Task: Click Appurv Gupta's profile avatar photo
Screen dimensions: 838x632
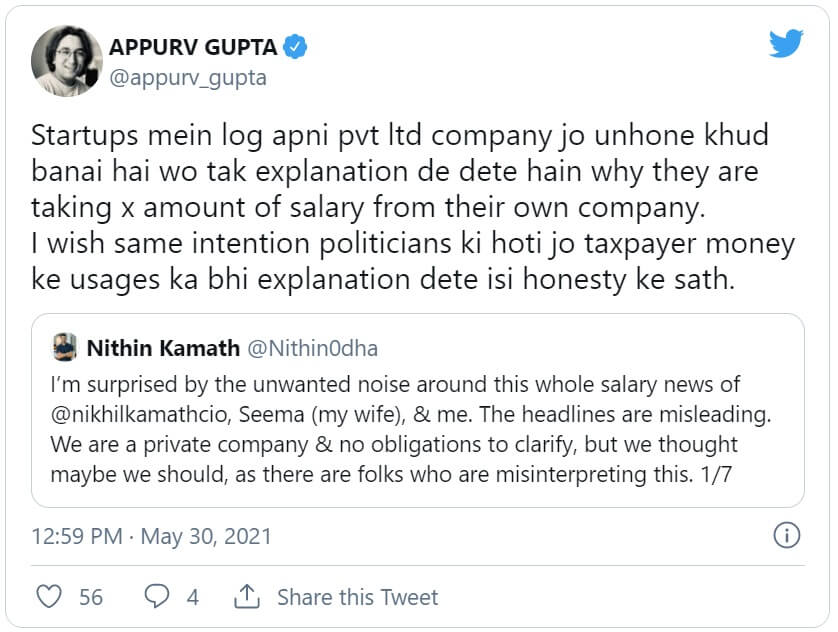Action: point(66,60)
